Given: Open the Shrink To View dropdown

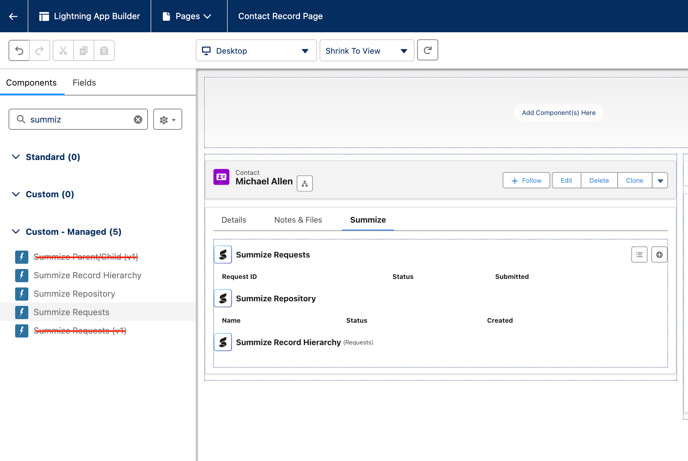Looking at the screenshot, I should (x=366, y=51).
